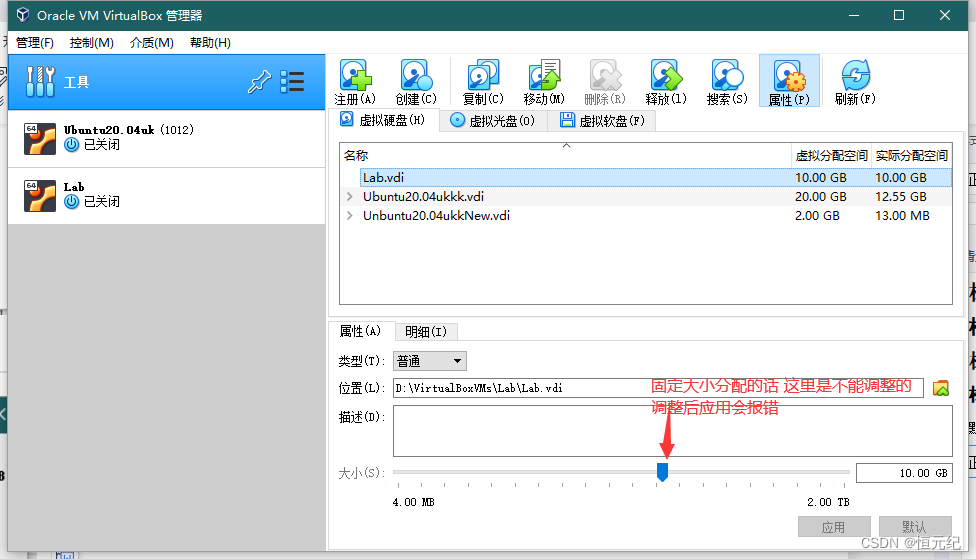The image size is (976, 559).
Task: Click the Create (创建) disk icon
Action: (x=416, y=75)
